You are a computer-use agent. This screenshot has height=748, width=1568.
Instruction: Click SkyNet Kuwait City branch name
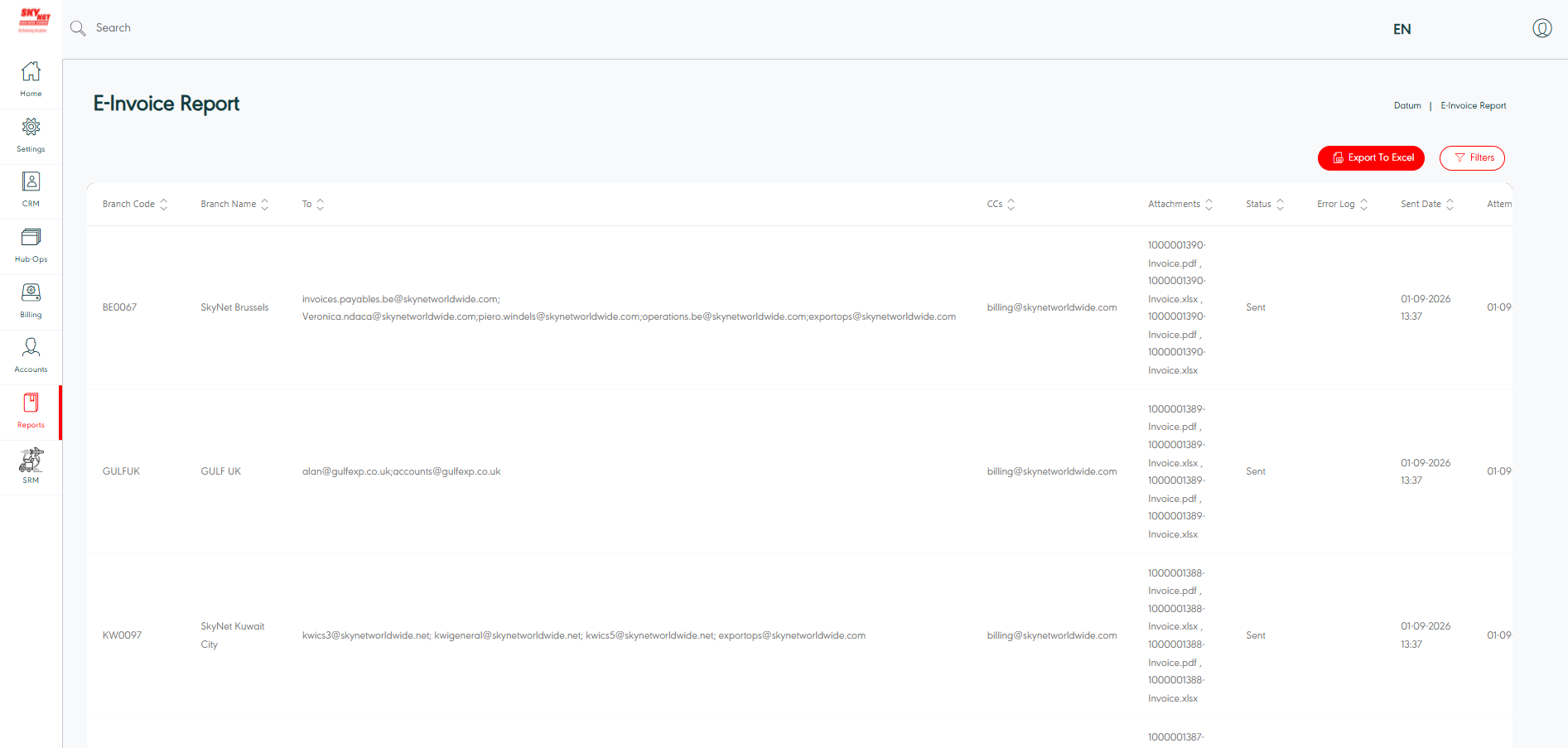[x=233, y=635]
